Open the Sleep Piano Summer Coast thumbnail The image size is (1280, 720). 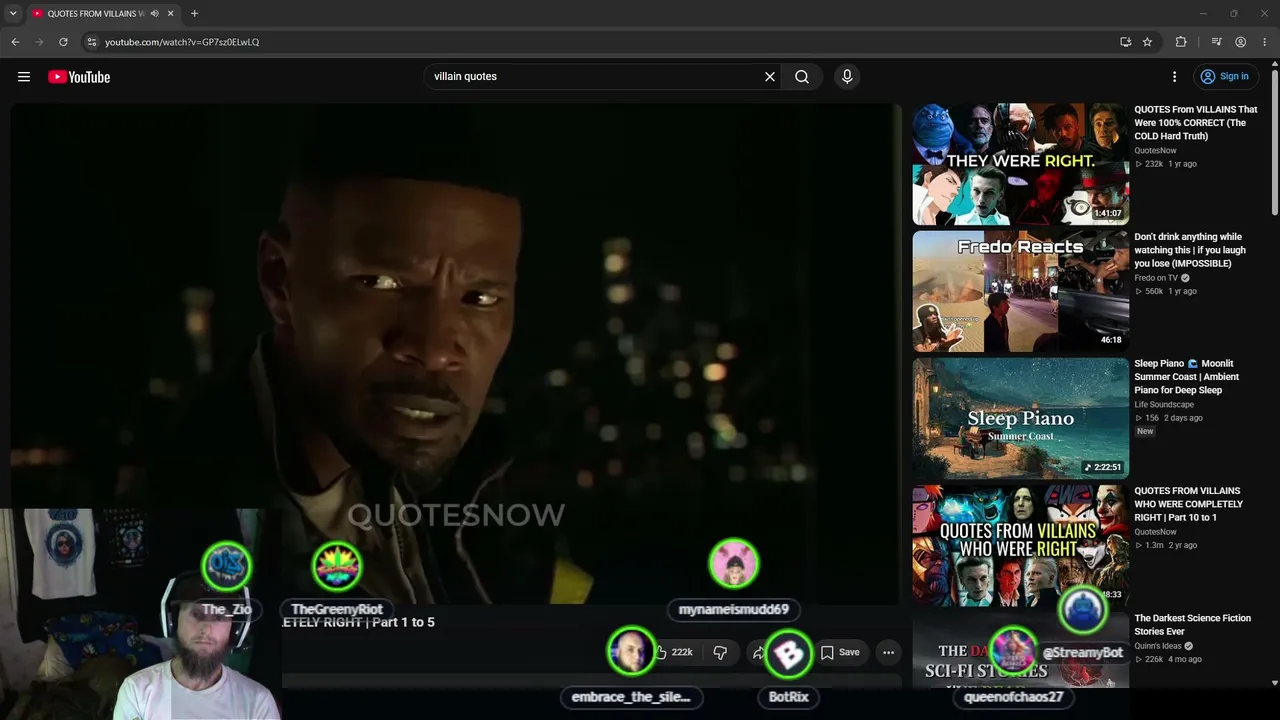click(1020, 418)
